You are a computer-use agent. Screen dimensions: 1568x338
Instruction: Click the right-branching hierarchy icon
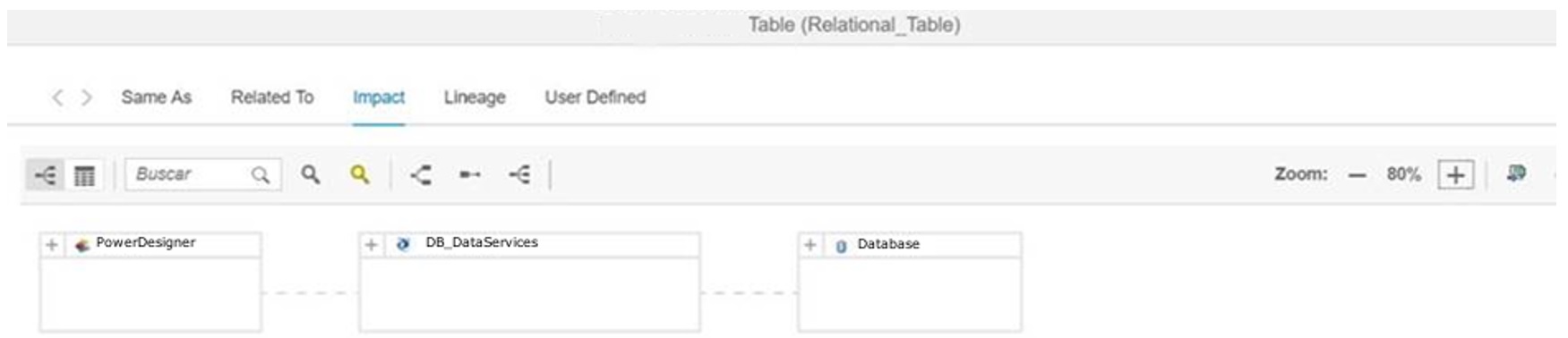point(518,174)
